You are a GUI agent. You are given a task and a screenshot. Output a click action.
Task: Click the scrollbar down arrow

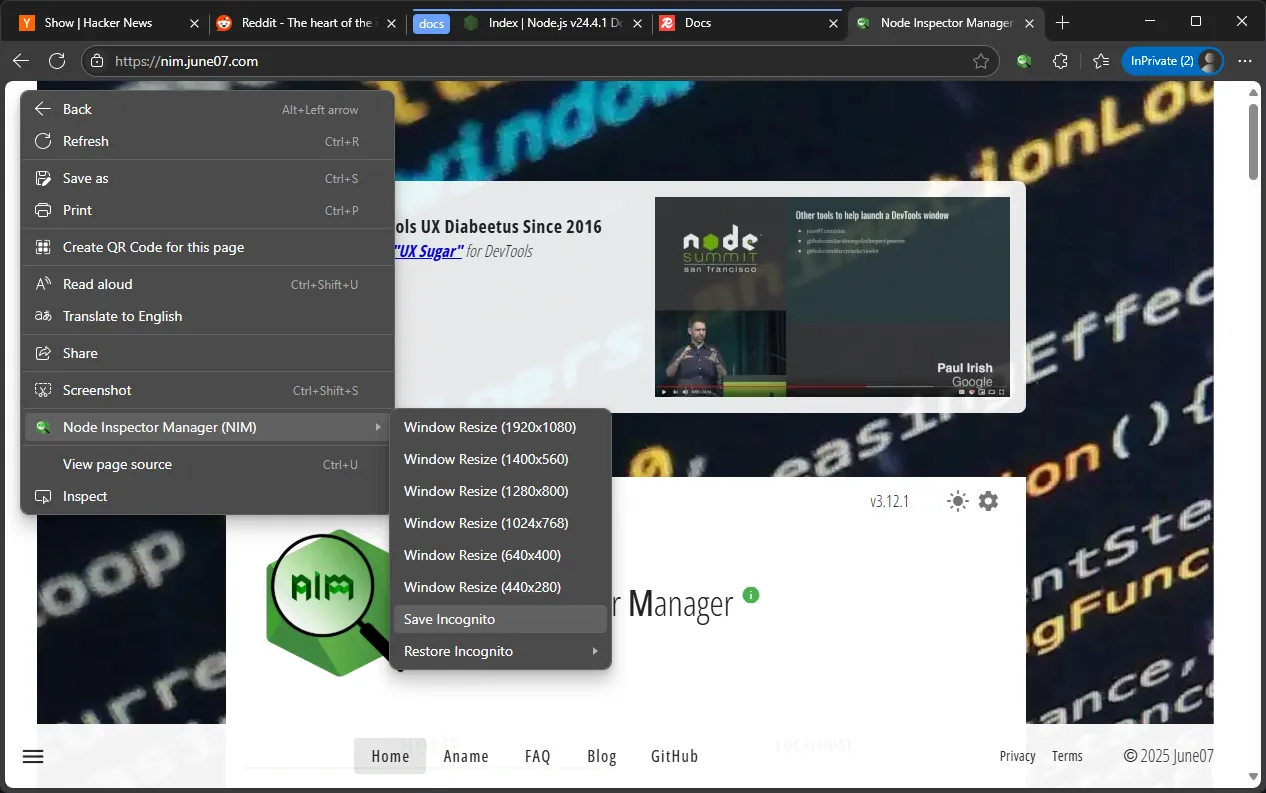1254,776
